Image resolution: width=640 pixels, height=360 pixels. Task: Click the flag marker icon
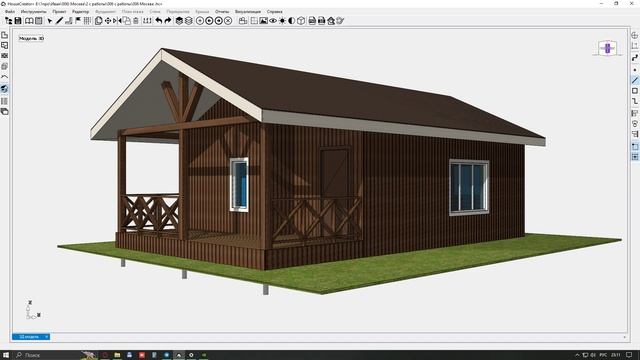coord(78,20)
